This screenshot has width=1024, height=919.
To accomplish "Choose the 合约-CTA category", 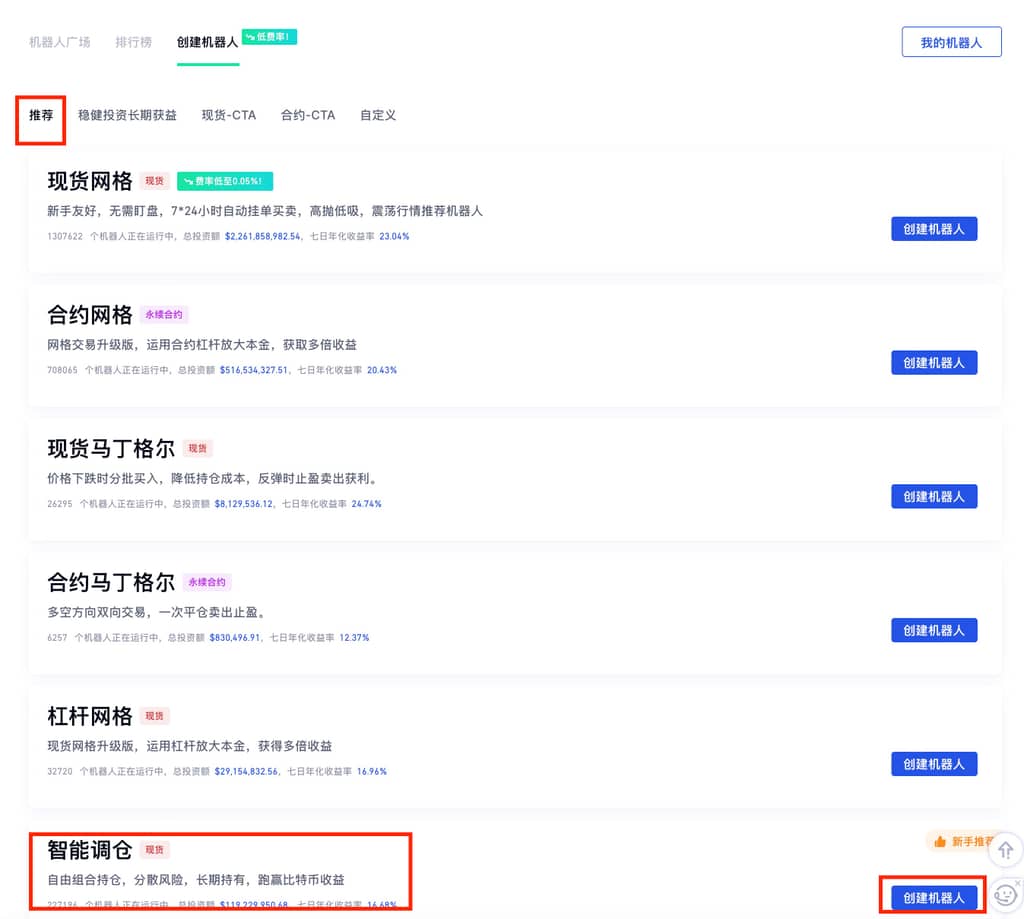I will (308, 115).
